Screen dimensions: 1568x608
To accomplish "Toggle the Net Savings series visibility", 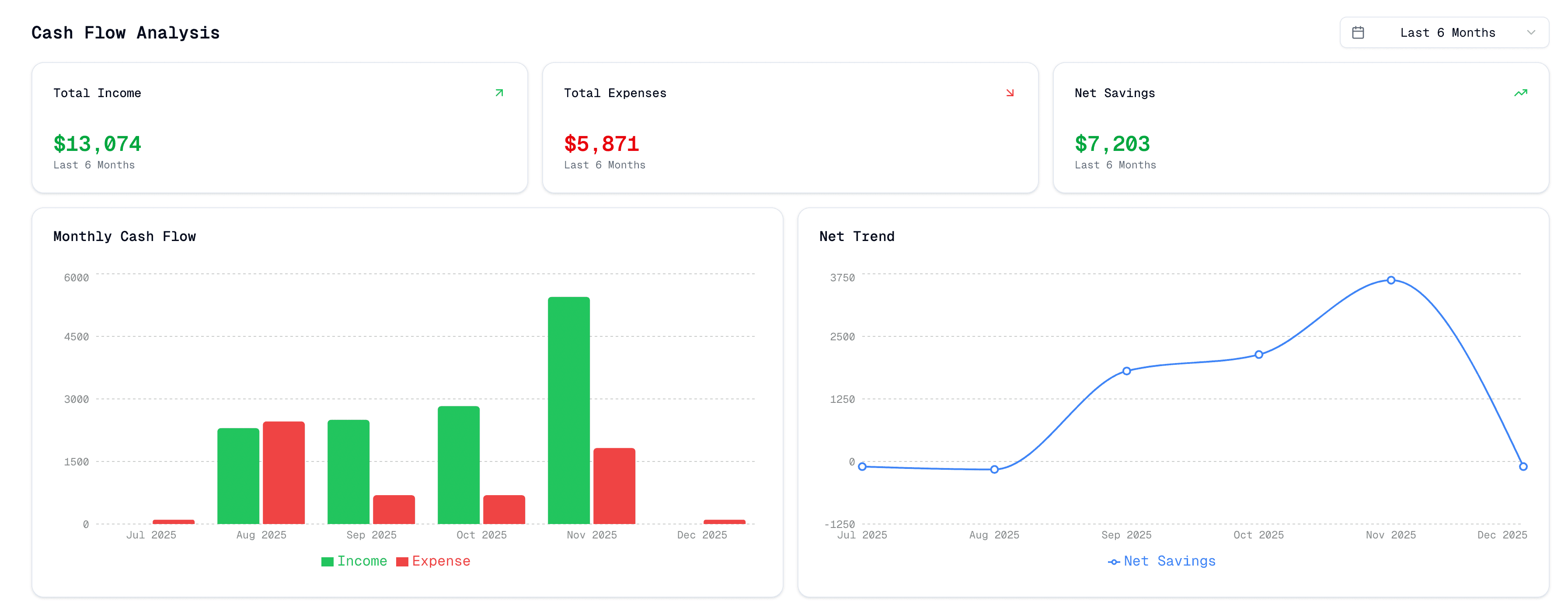I will [x=1161, y=560].
